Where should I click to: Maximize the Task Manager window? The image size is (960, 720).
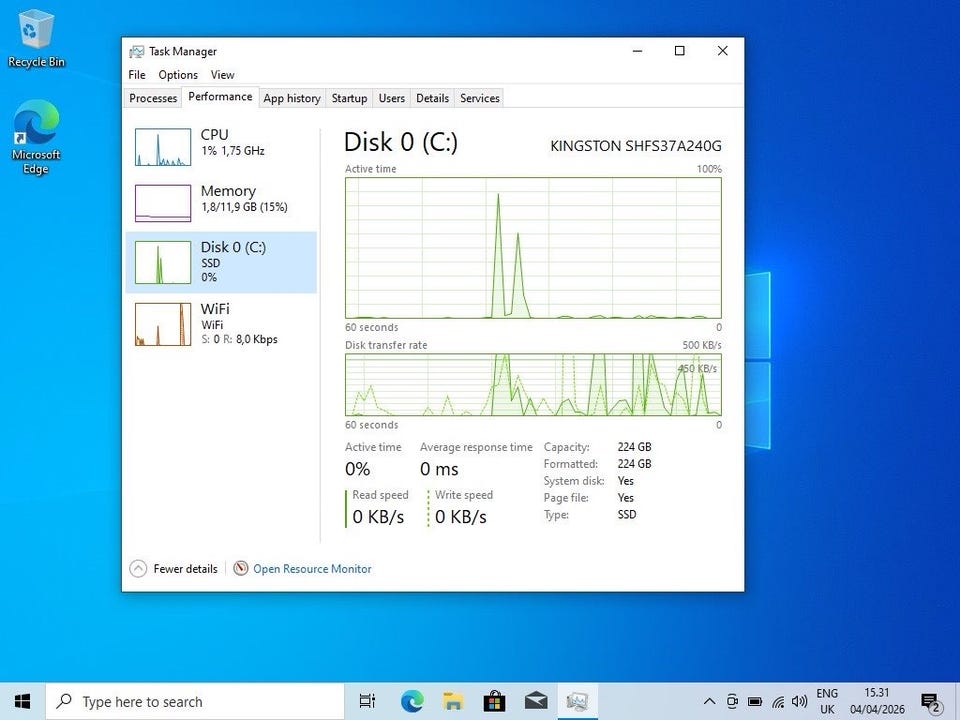click(680, 51)
